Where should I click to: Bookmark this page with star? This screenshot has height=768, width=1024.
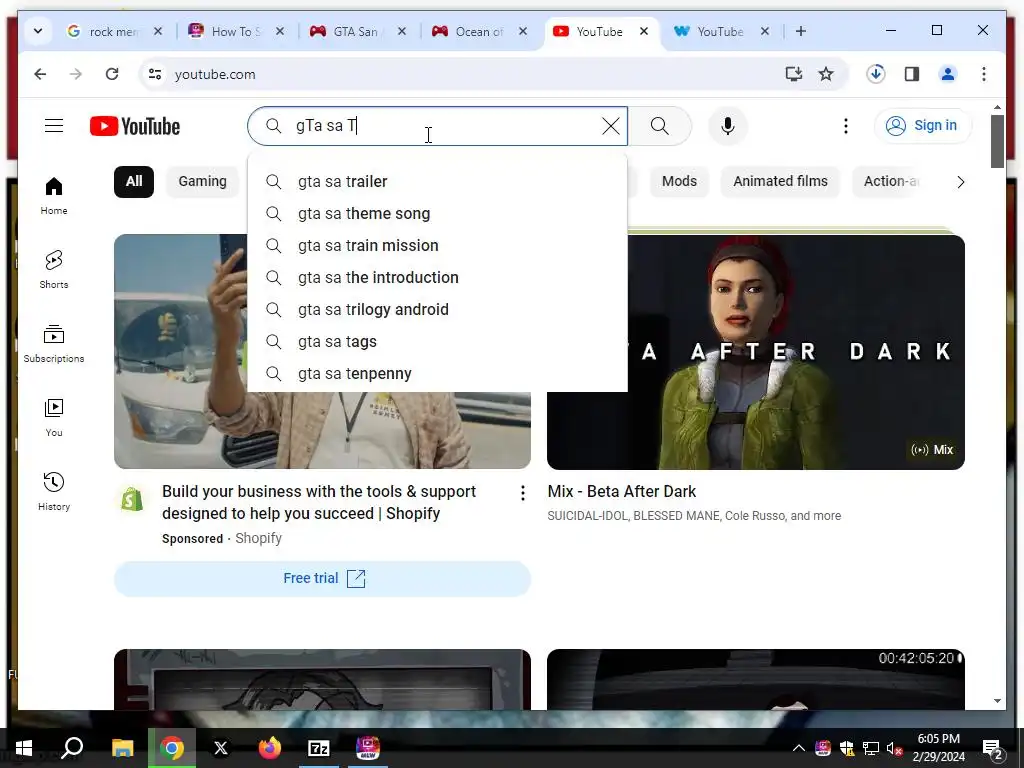click(x=826, y=74)
